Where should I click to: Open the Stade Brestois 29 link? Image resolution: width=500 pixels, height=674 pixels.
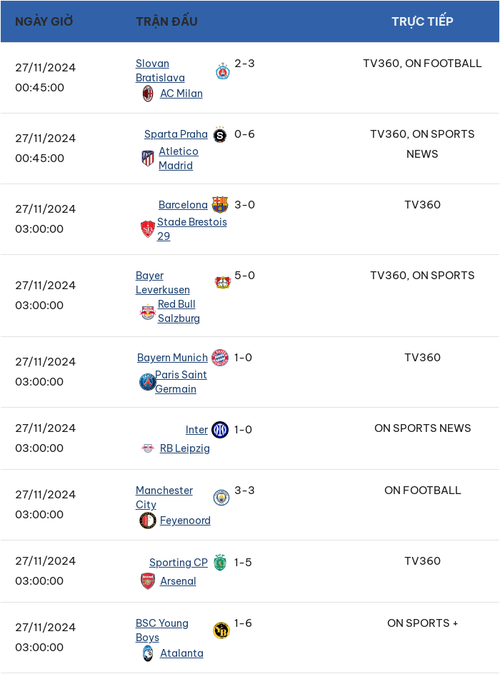(x=192, y=229)
